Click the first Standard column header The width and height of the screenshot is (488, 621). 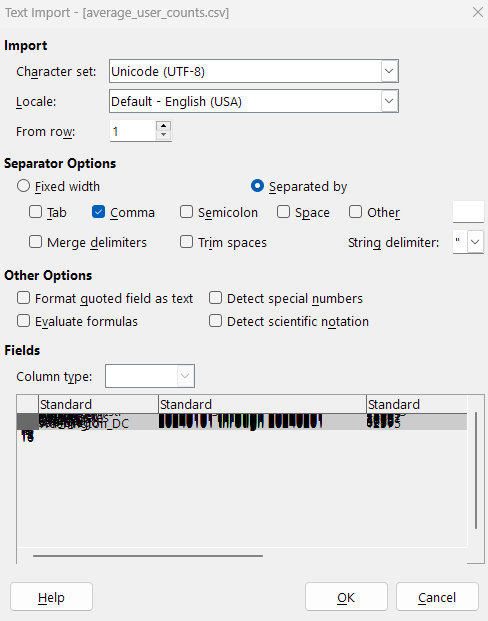point(98,404)
